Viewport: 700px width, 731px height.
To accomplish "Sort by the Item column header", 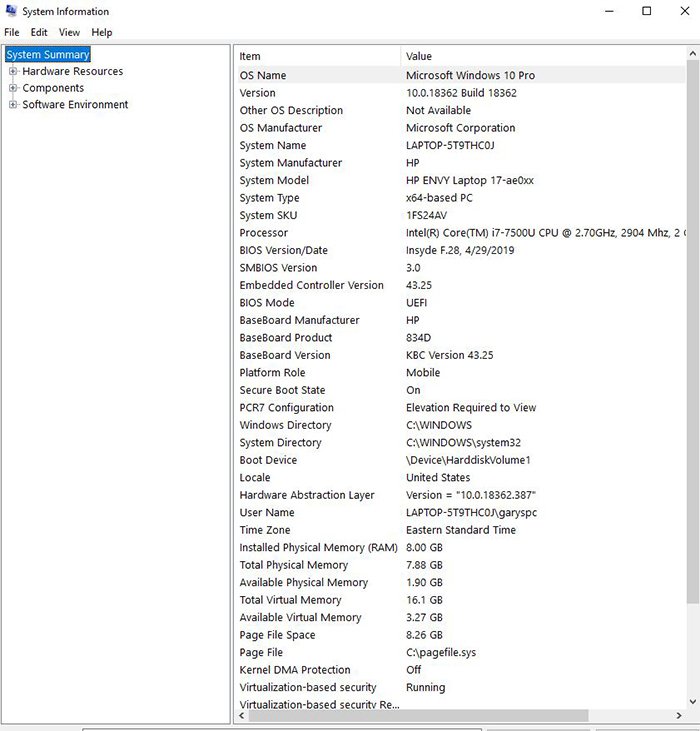I will [318, 56].
